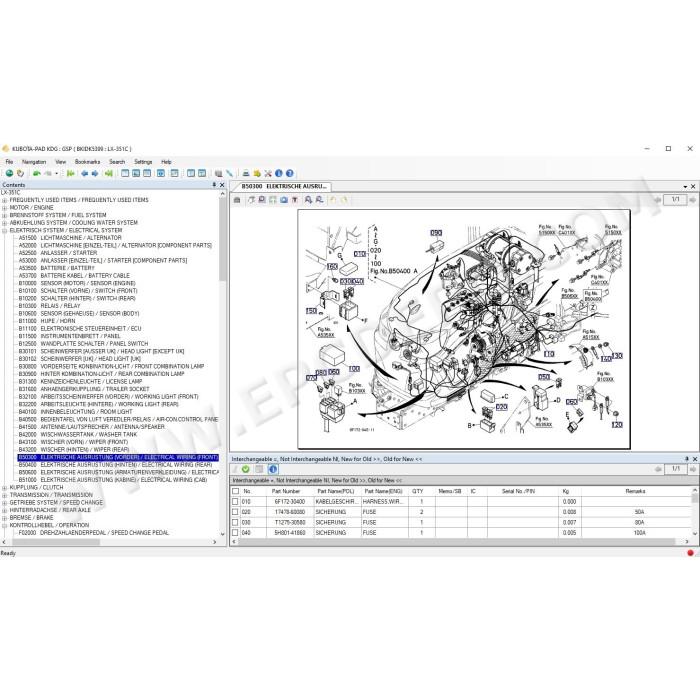Open document tab list dropdown arrow
The image size is (700, 700).
[685, 187]
